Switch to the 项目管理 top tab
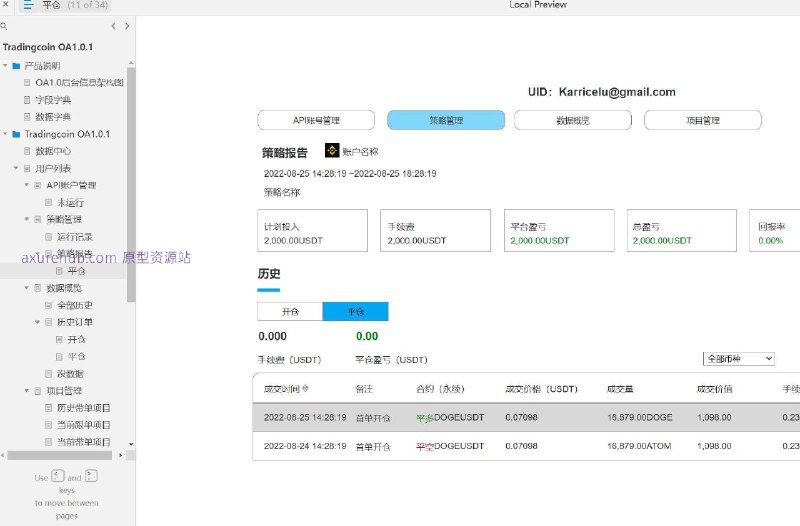Viewport: 800px width, 526px height. click(x=703, y=120)
